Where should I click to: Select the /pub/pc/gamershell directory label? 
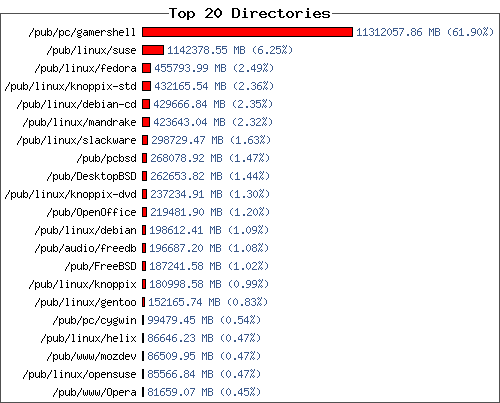point(82,33)
